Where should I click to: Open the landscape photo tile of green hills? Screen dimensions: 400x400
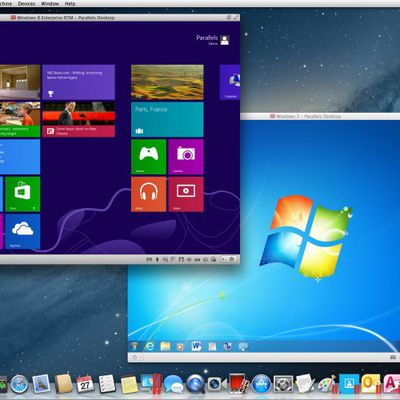(x=167, y=82)
